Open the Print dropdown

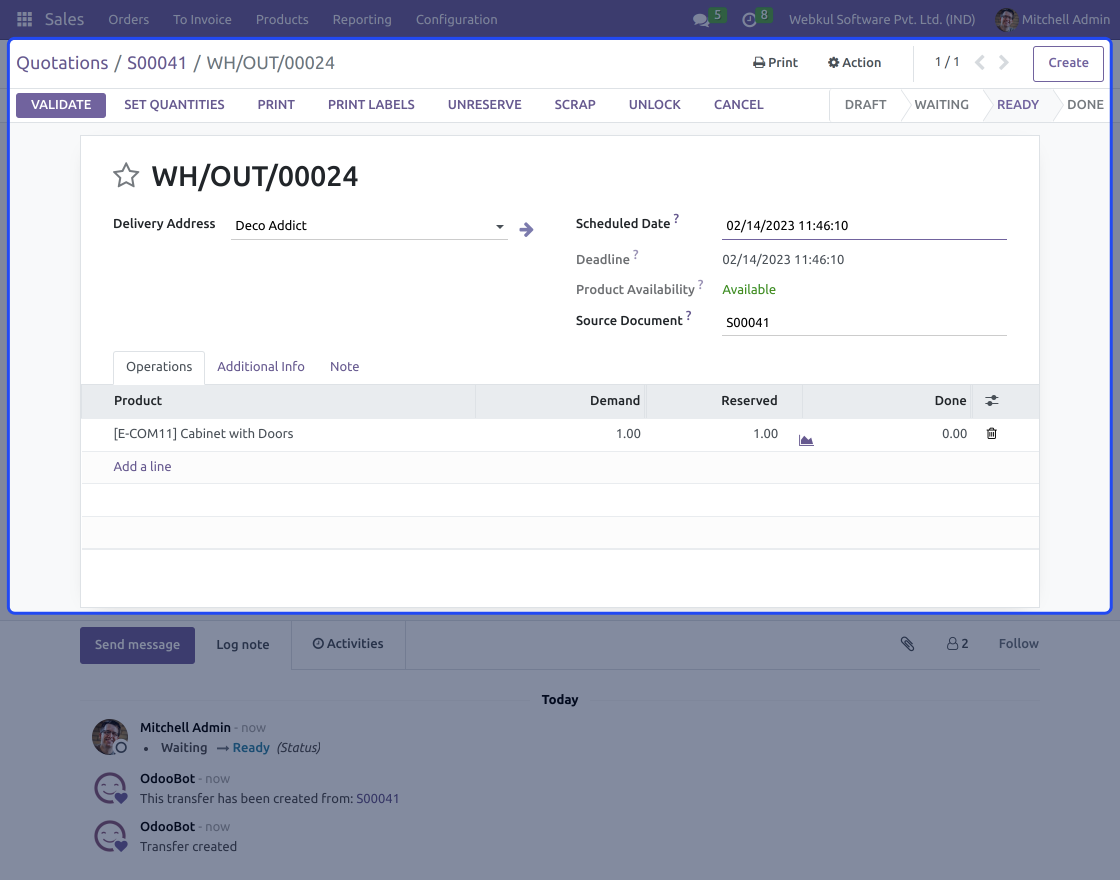click(775, 63)
